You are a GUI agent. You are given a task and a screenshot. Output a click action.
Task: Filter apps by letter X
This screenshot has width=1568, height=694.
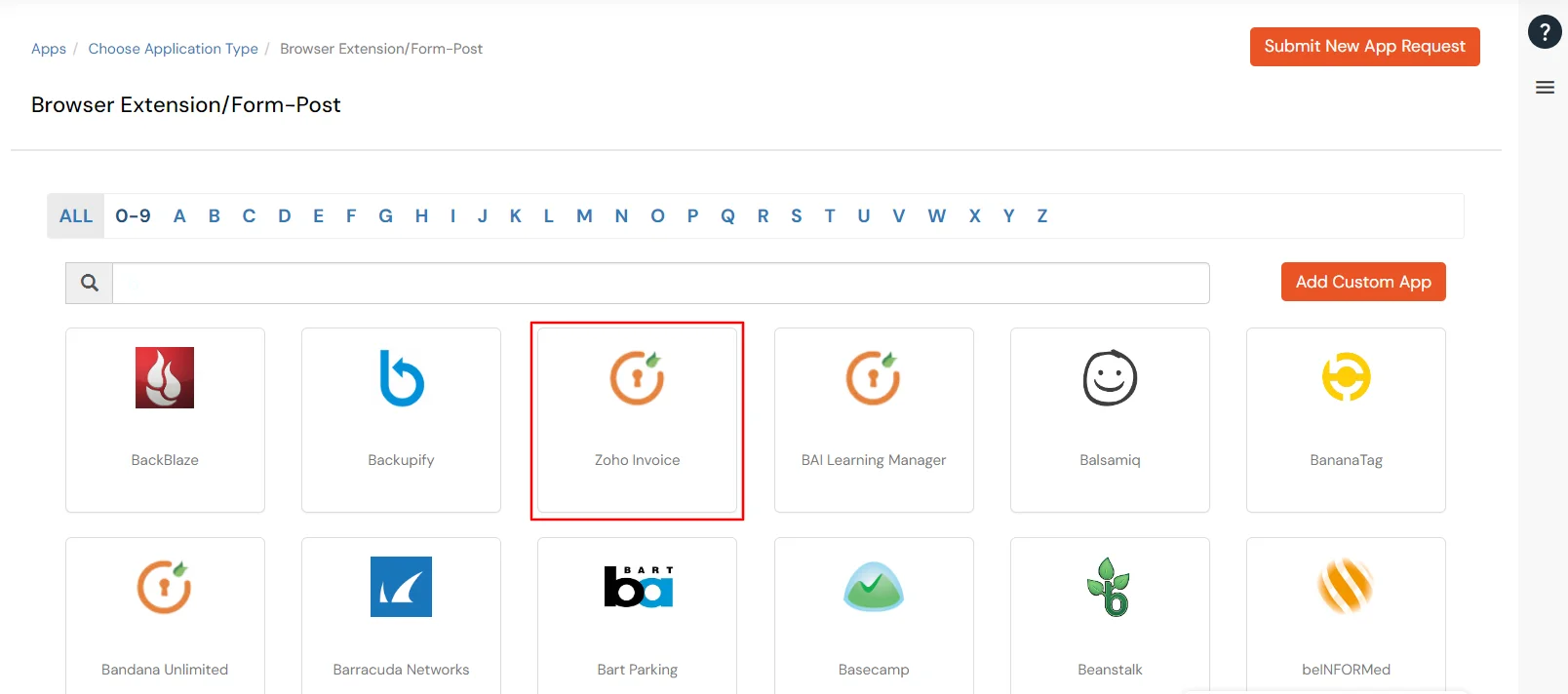[974, 216]
